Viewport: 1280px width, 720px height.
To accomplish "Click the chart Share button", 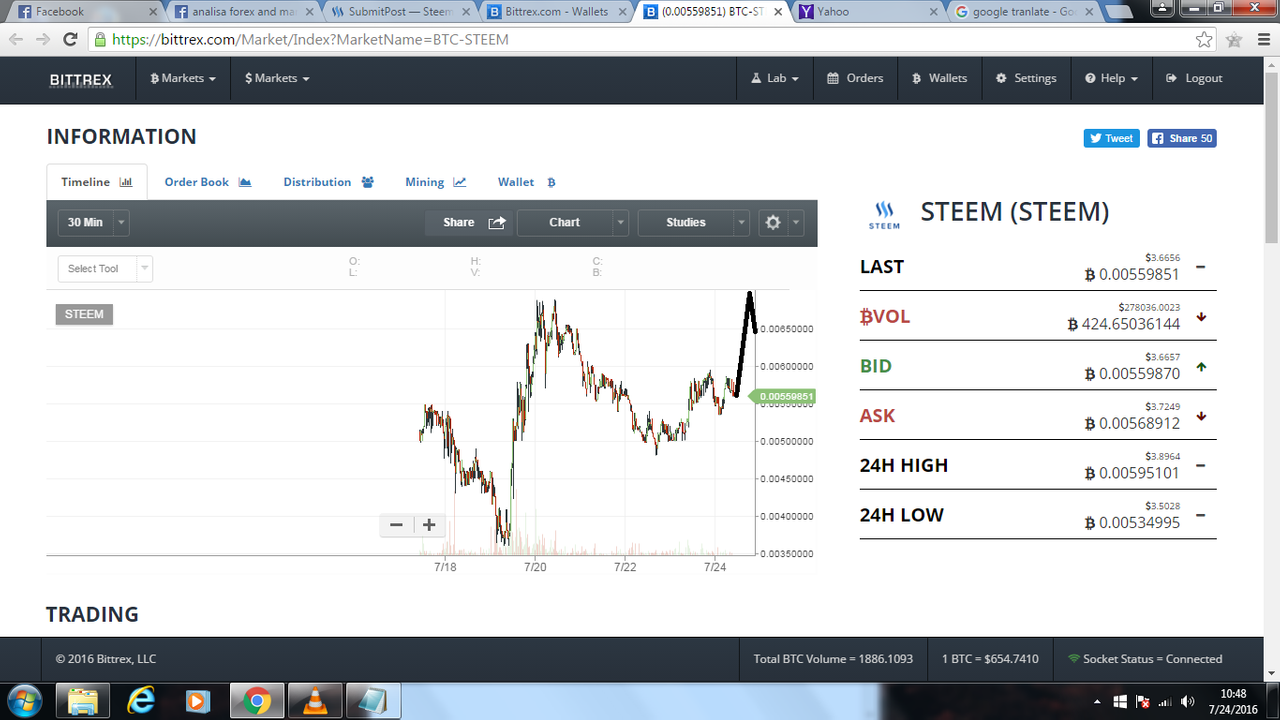I will (470, 222).
